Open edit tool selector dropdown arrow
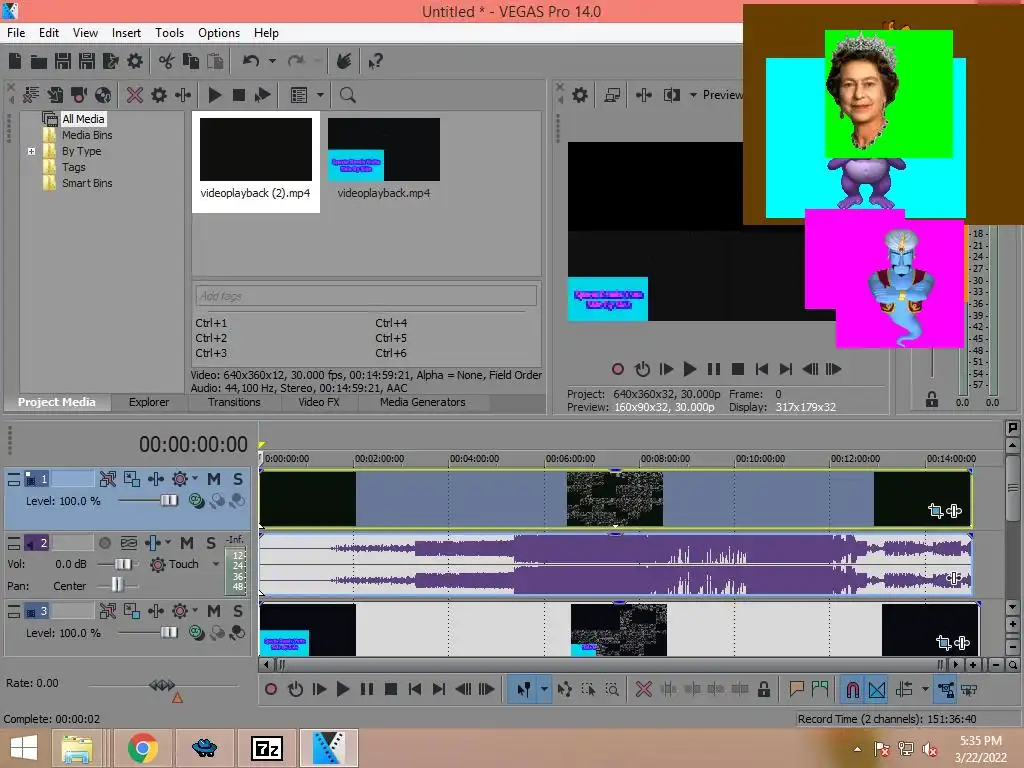This screenshot has width=1024, height=768. point(543,690)
